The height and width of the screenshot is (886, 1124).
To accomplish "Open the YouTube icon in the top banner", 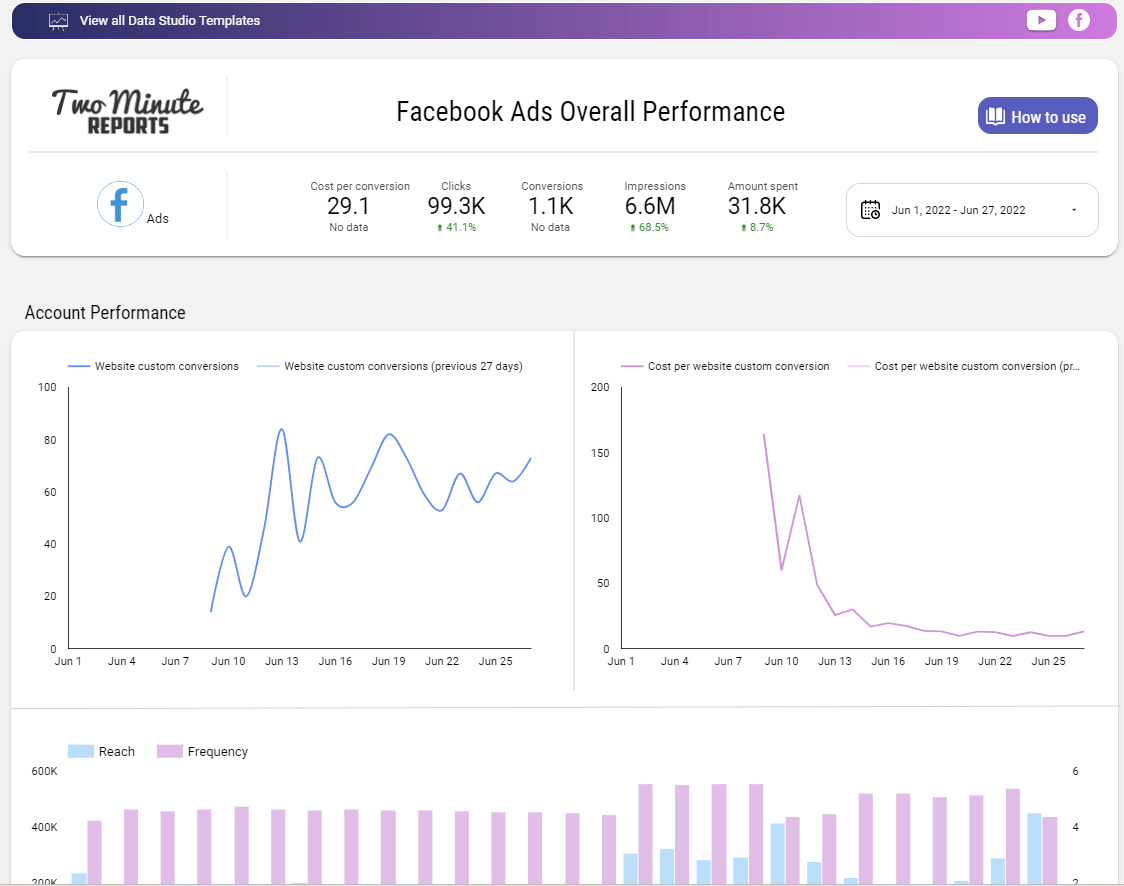I will [x=1041, y=20].
